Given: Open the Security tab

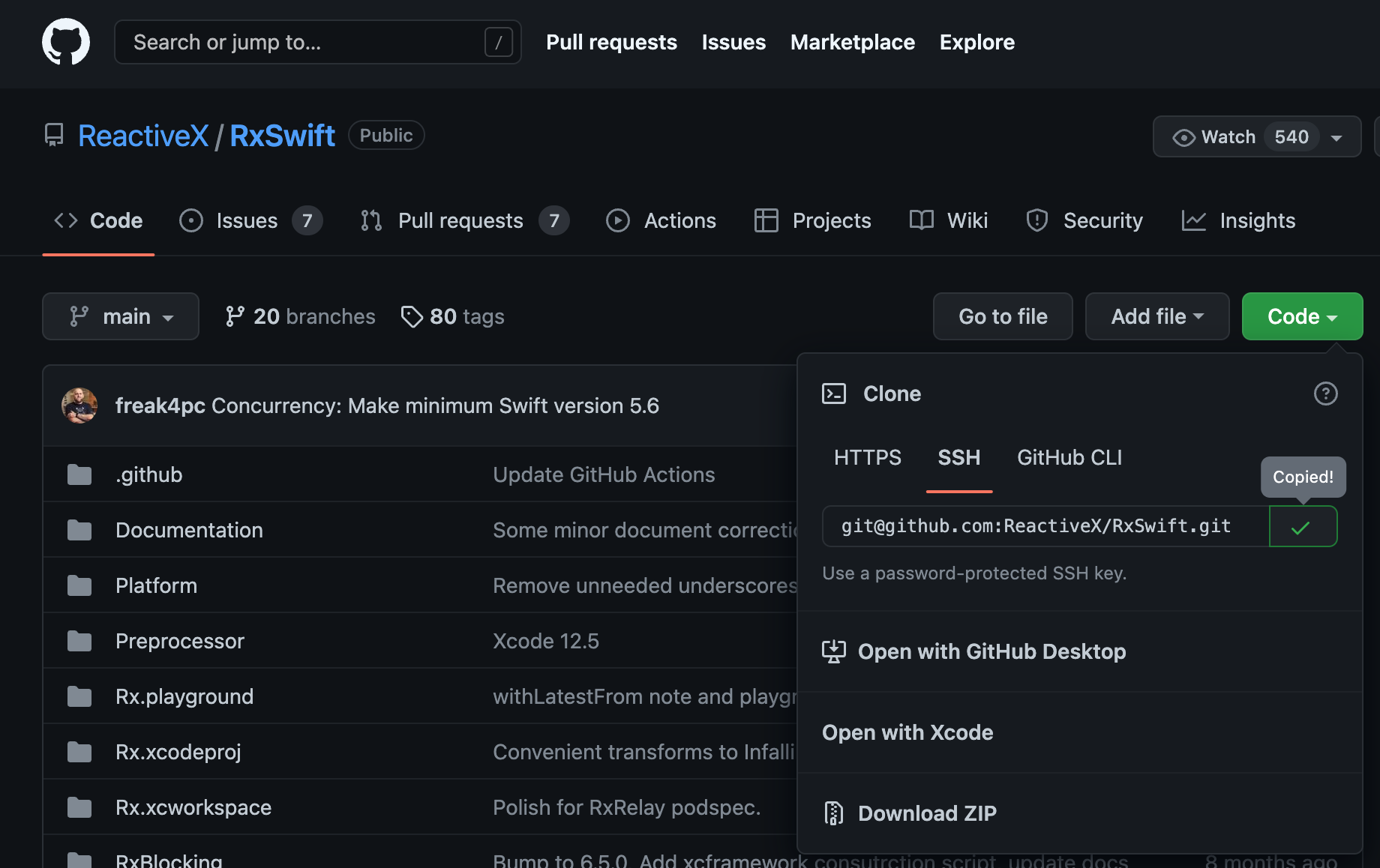Looking at the screenshot, I should pyautogui.click(x=1084, y=220).
